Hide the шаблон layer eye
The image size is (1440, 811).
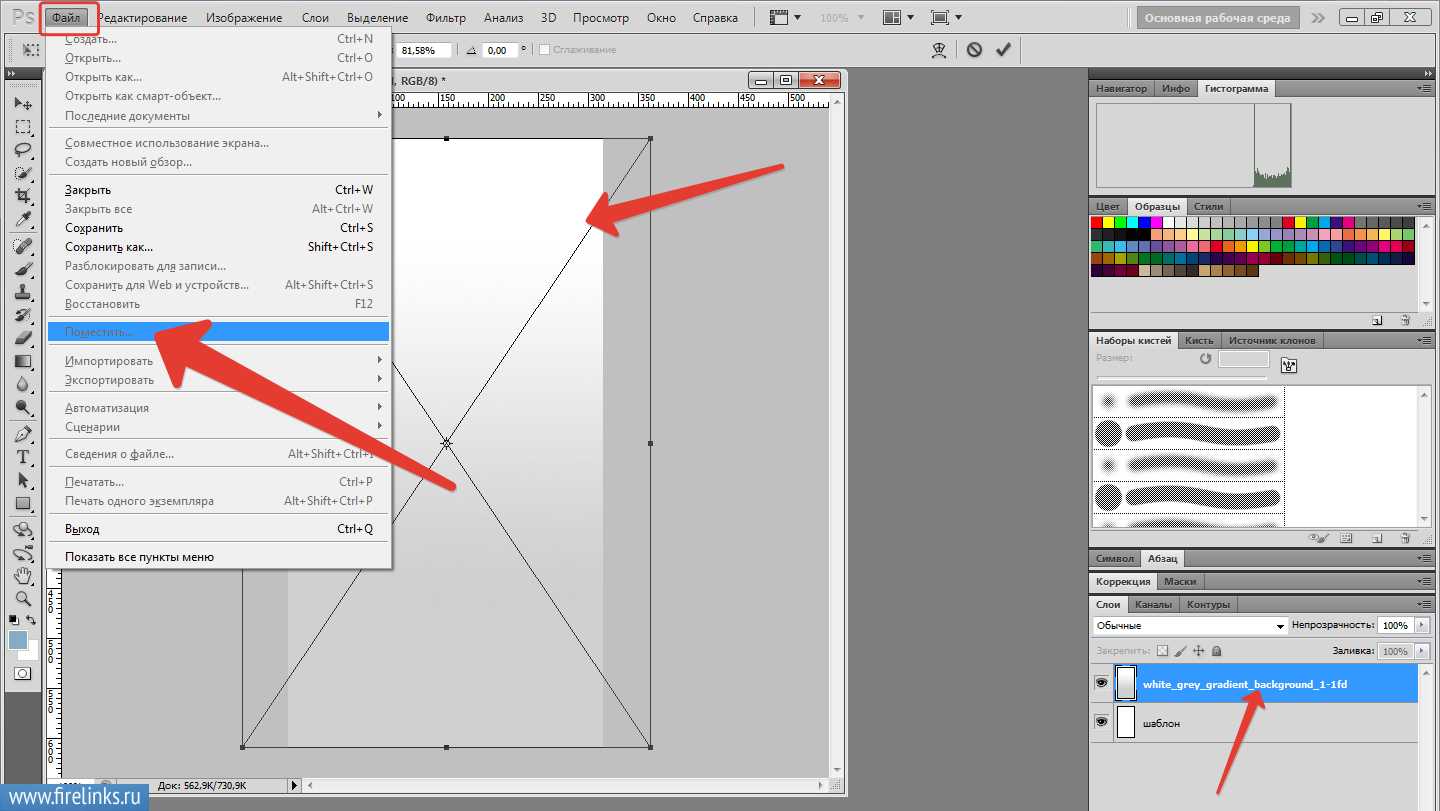click(x=1101, y=722)
